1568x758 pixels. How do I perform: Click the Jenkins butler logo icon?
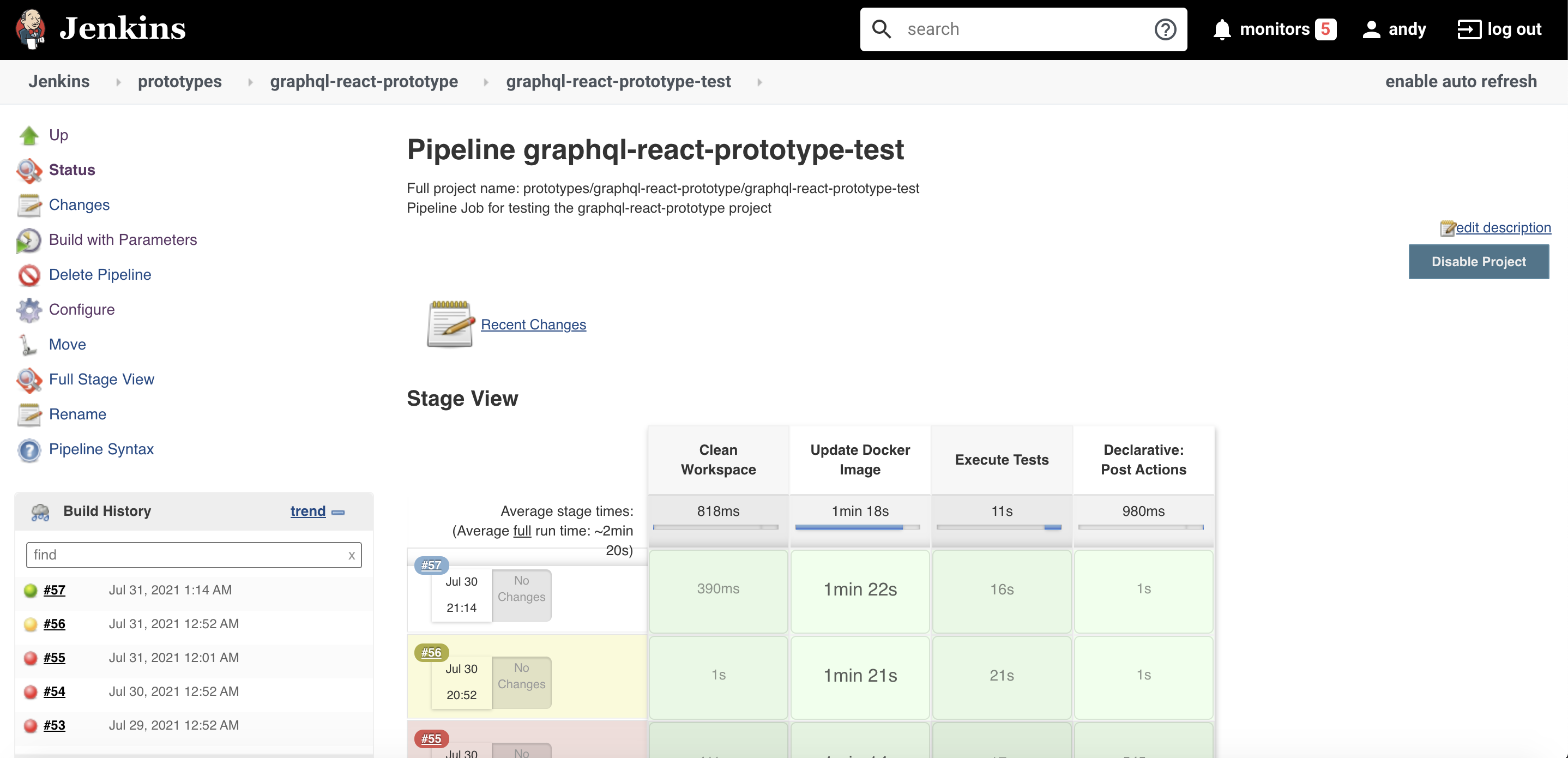(x=31, y=28)
